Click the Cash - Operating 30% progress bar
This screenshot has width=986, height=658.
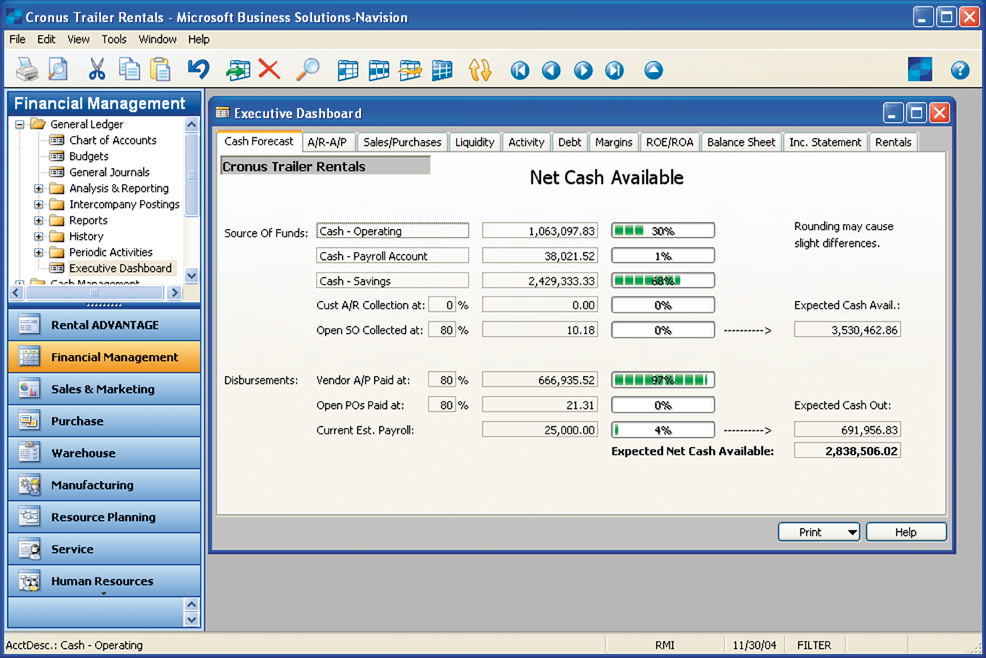tap(663, 230)
